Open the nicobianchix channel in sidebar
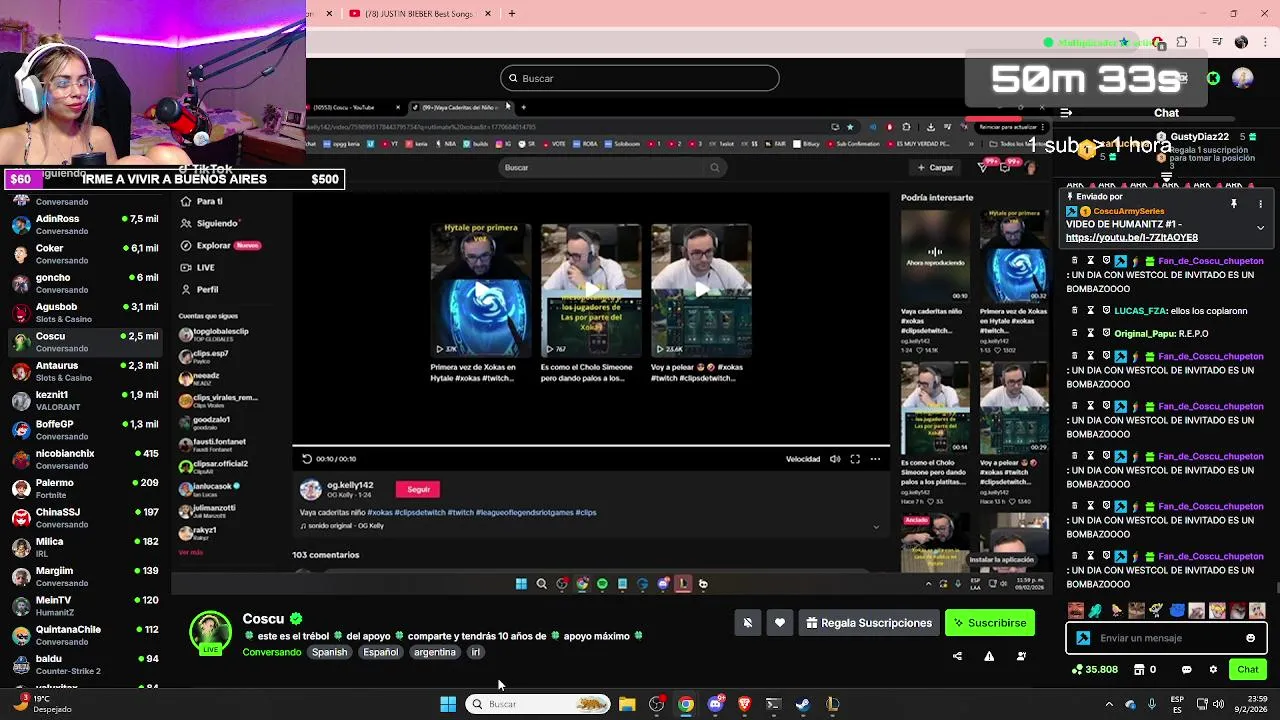The height and width of the screenshot is (720, 1280). pos(85,459)
